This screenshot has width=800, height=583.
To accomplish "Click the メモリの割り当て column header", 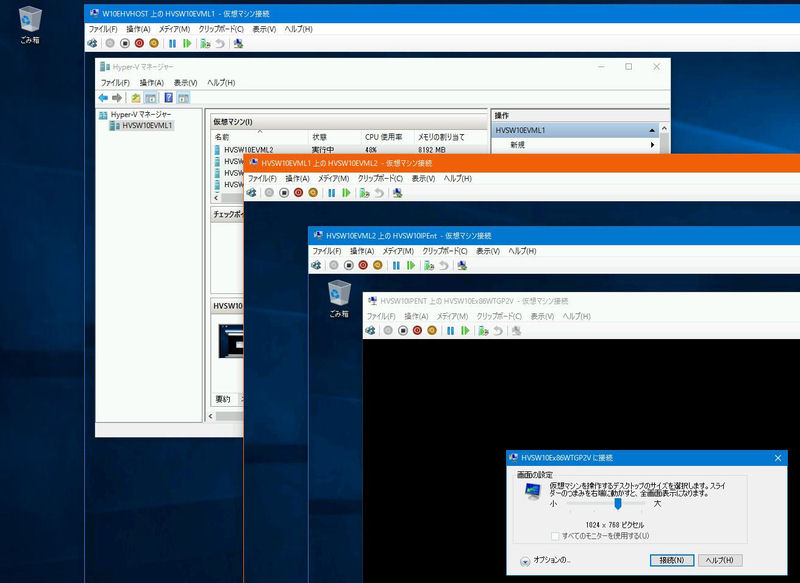I will [x=450, y=137].
